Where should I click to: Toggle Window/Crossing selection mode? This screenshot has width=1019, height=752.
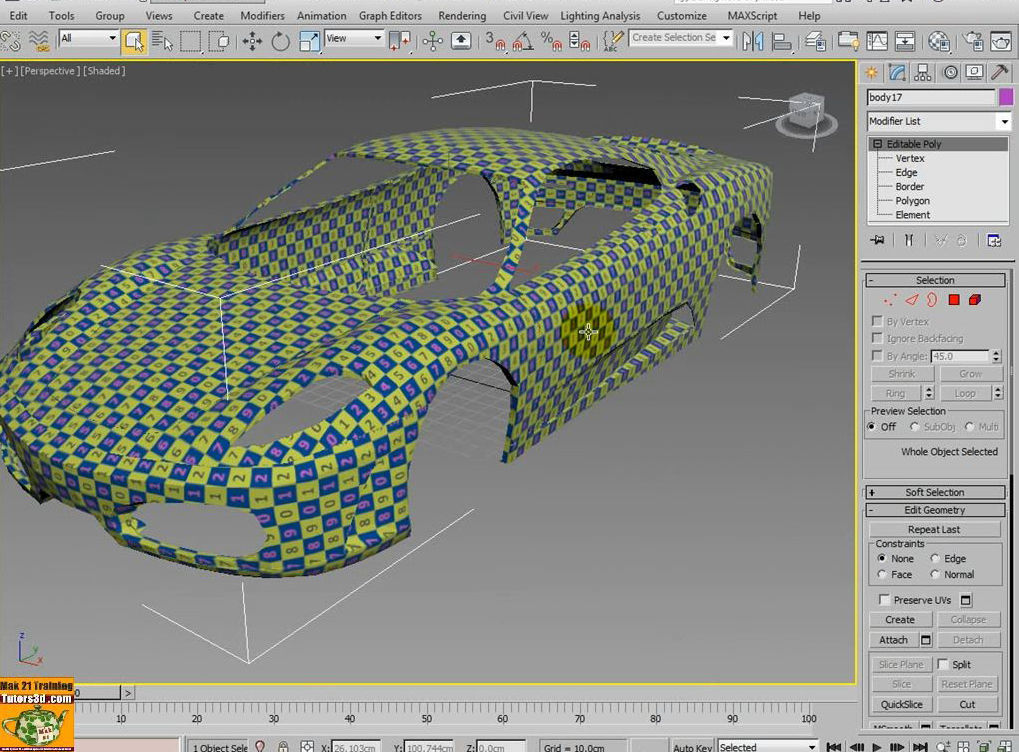pos(220,41)
